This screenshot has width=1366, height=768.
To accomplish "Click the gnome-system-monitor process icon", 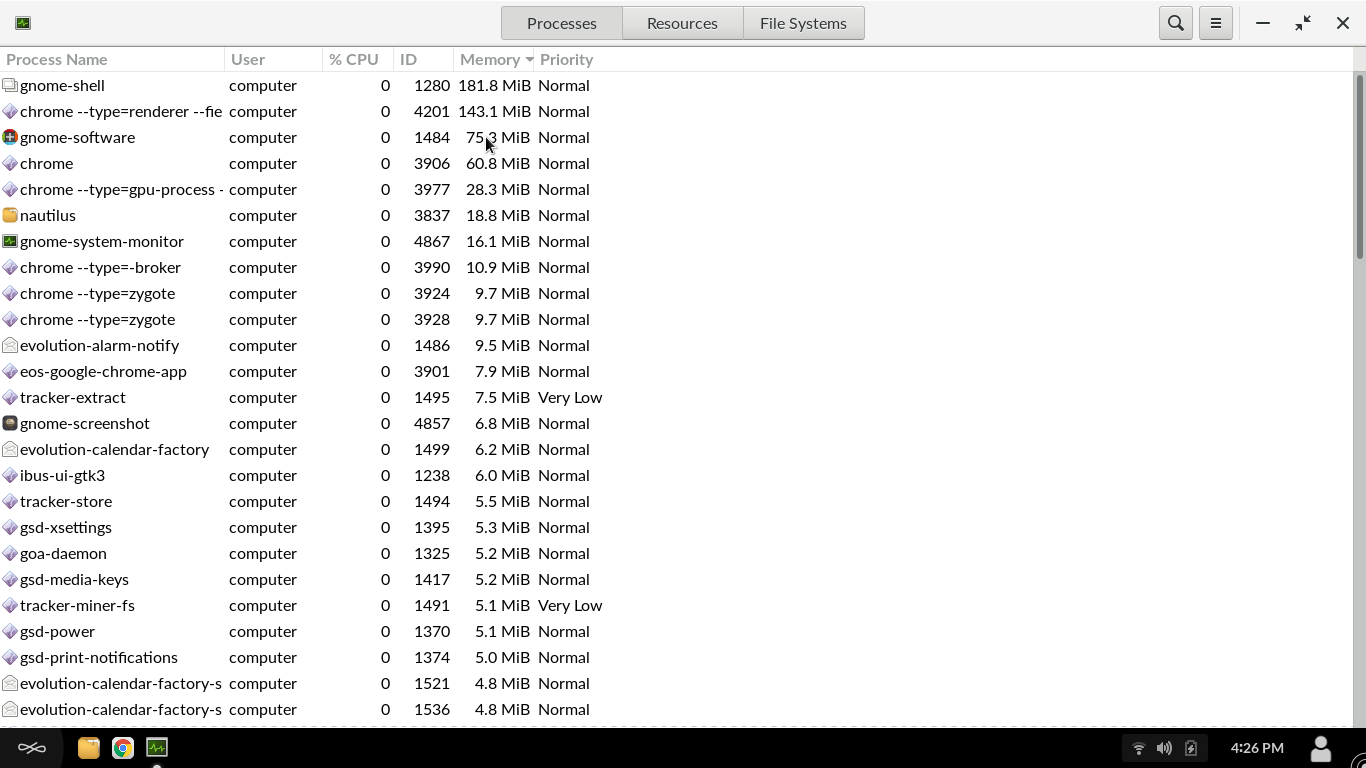I will coord(10,241).
